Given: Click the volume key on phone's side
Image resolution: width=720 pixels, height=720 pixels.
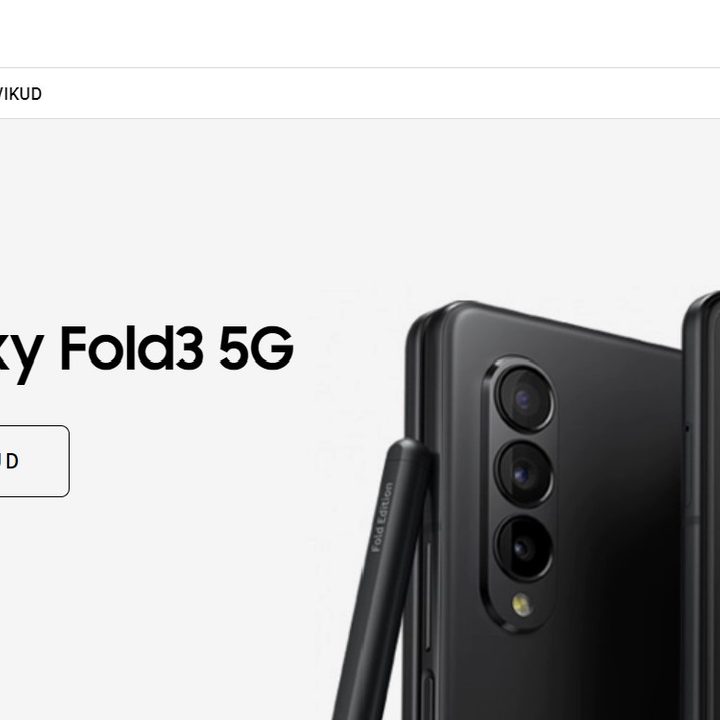Looking at the screenshot, I should point(428,595).
